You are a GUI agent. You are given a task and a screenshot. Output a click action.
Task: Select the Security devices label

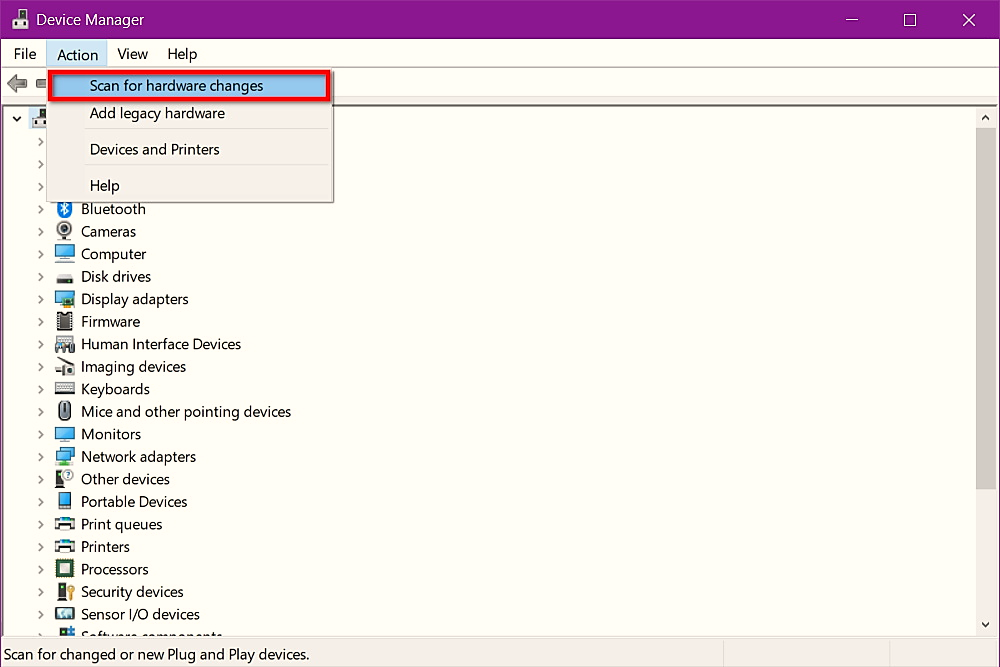coord(132,592)
